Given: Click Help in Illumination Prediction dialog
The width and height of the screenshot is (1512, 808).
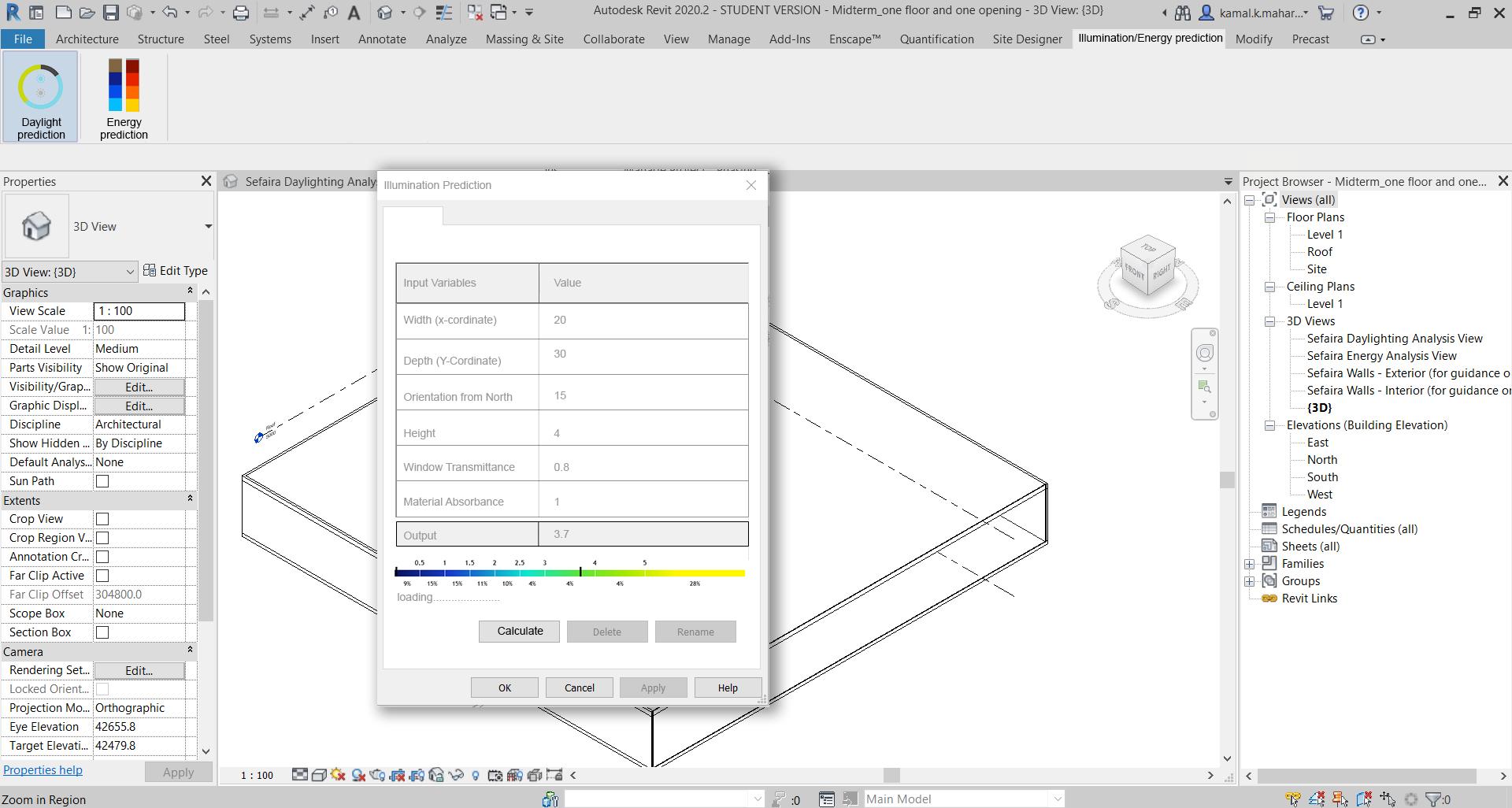Looking at the screenshot, I should point(728,688).
